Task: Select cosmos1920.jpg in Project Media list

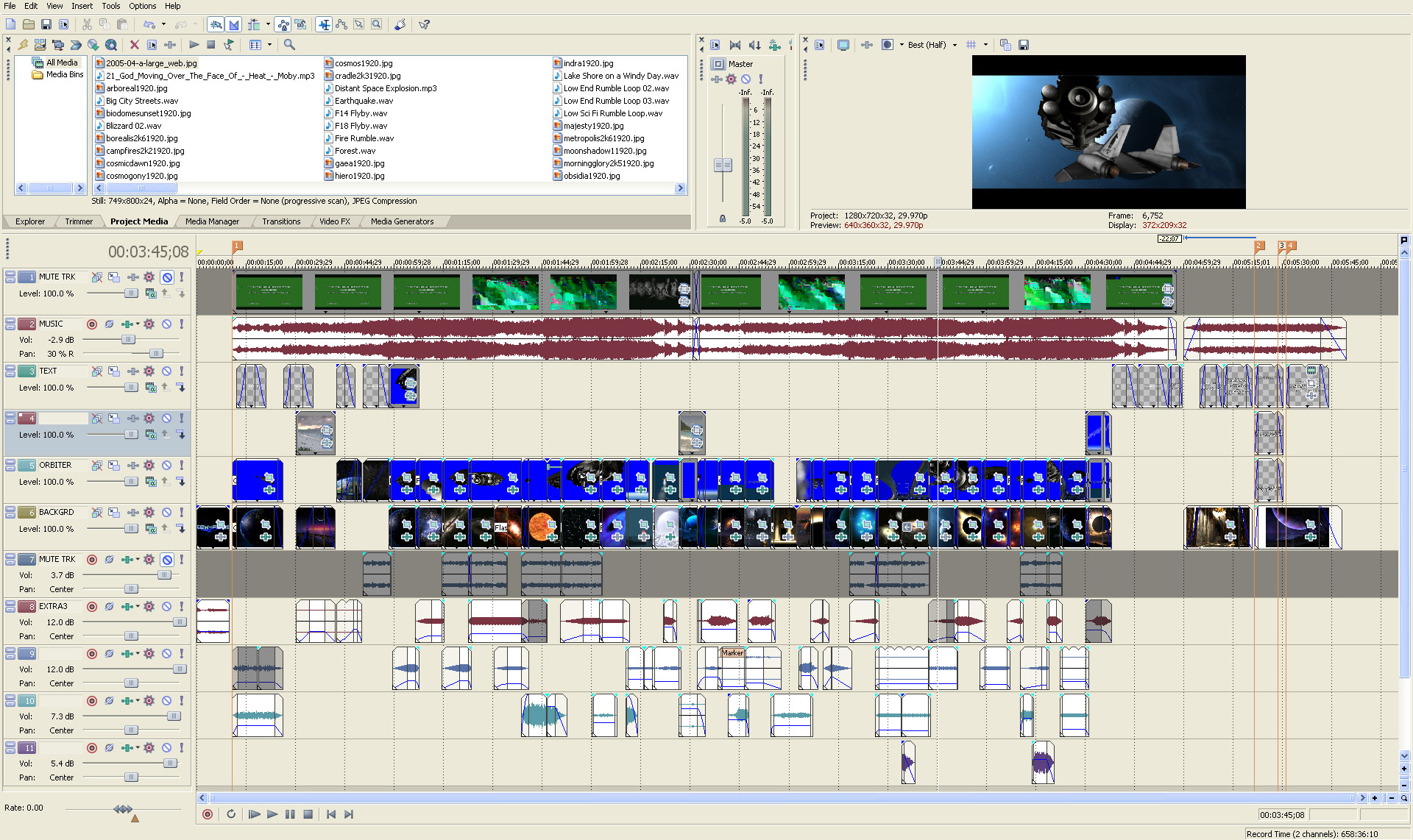Action: 364,63
